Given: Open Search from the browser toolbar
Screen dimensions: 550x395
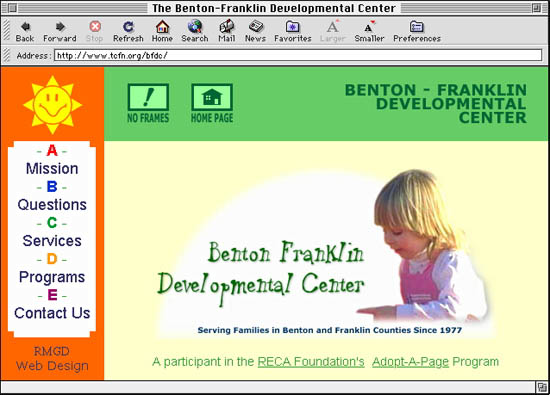Looking at the screenshot, I should 195,31.
